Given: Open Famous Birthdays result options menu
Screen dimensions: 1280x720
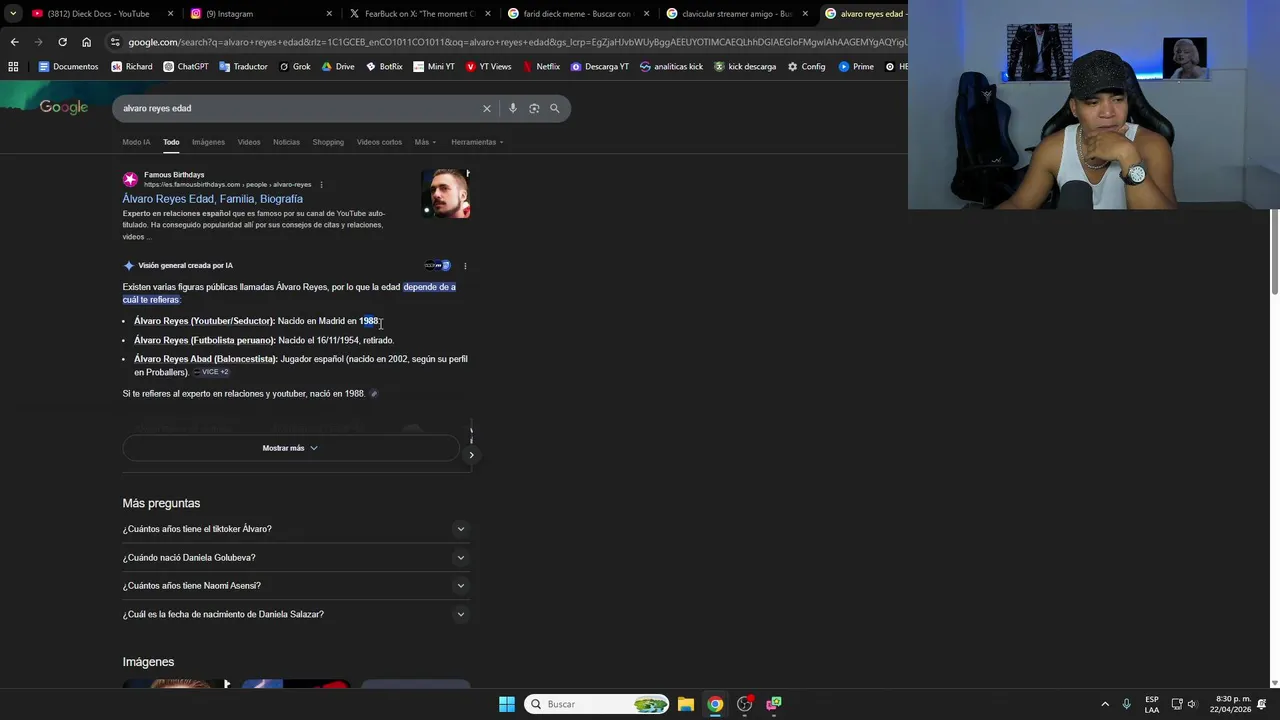Looking at the screenshot, I should click(321, 185).
